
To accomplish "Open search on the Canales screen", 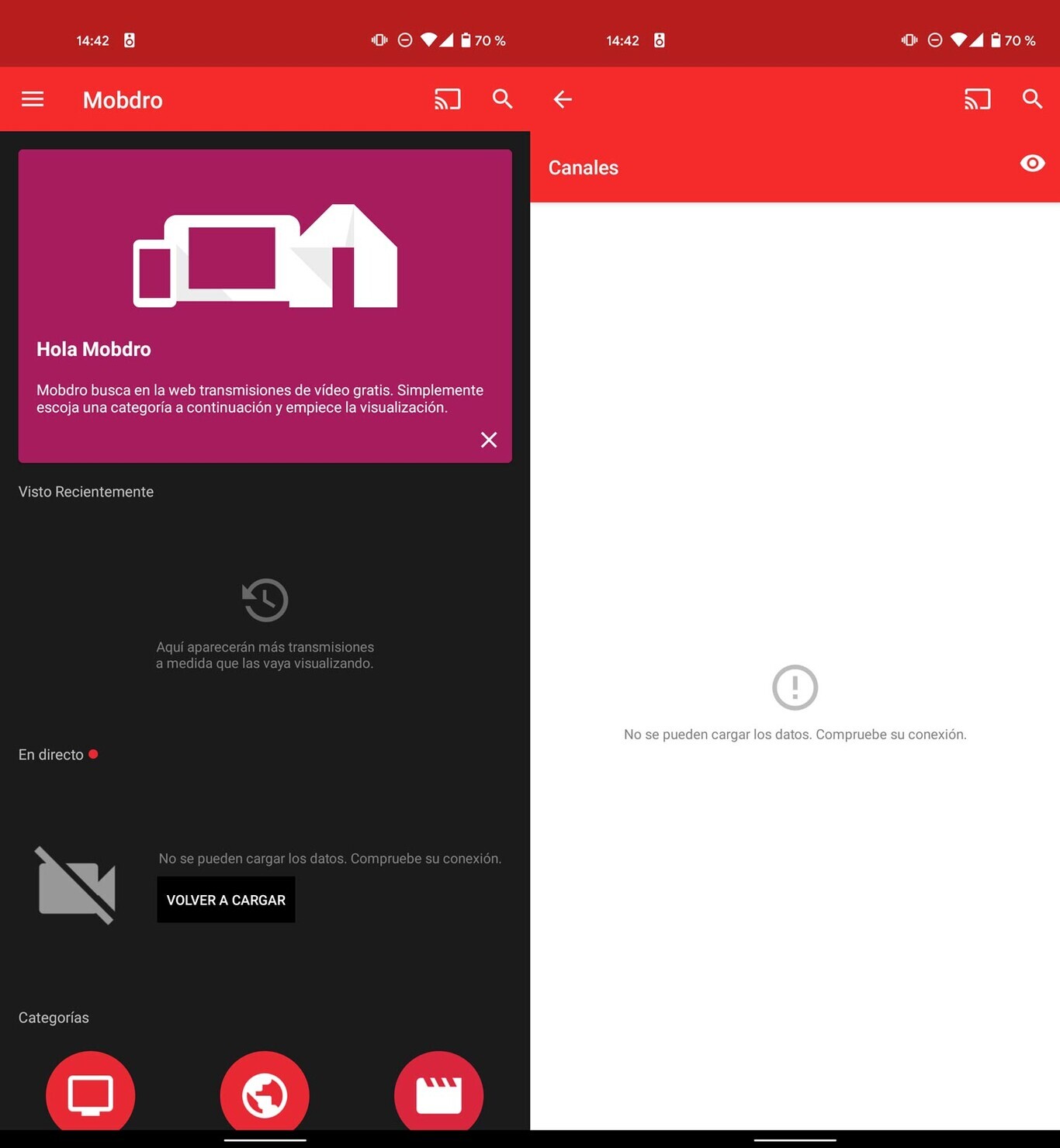I will [1032, 99].
